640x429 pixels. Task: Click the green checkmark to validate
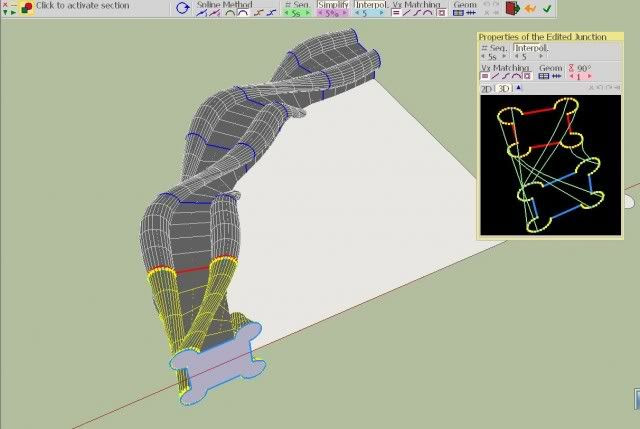(x=547, y=9)
